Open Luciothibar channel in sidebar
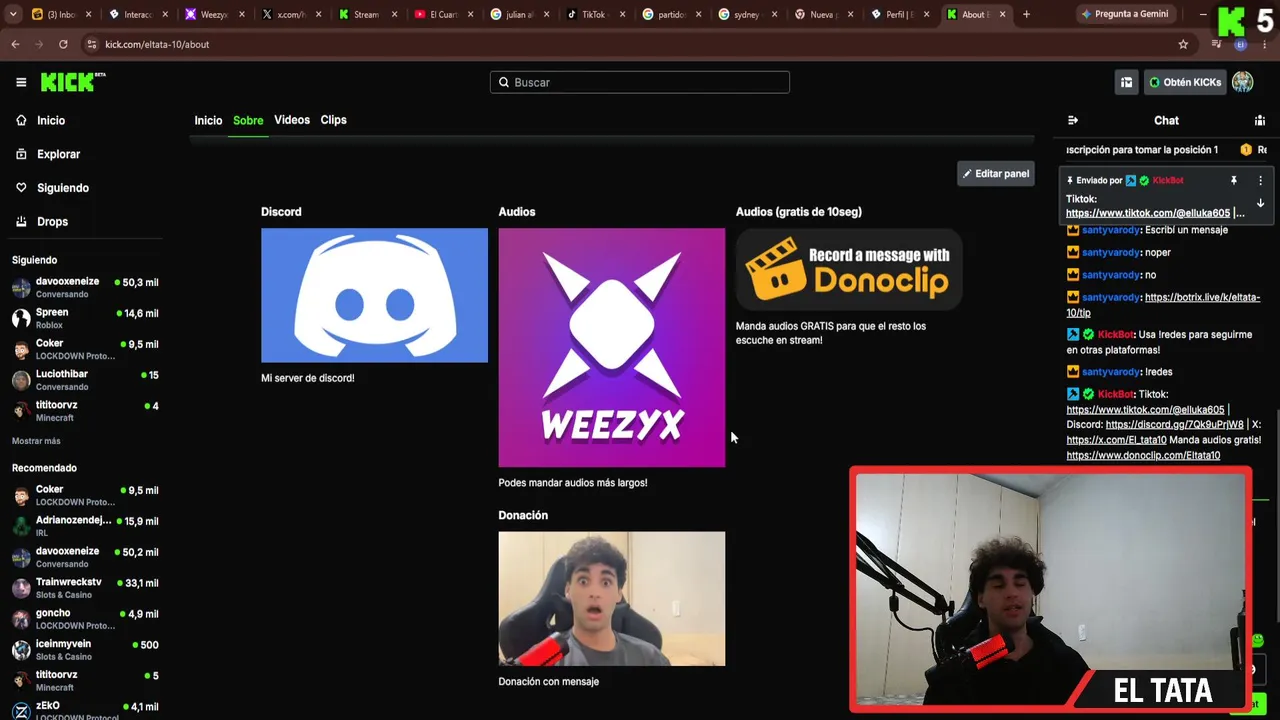This screenshot has width=1280, height=720. (85, 380)
